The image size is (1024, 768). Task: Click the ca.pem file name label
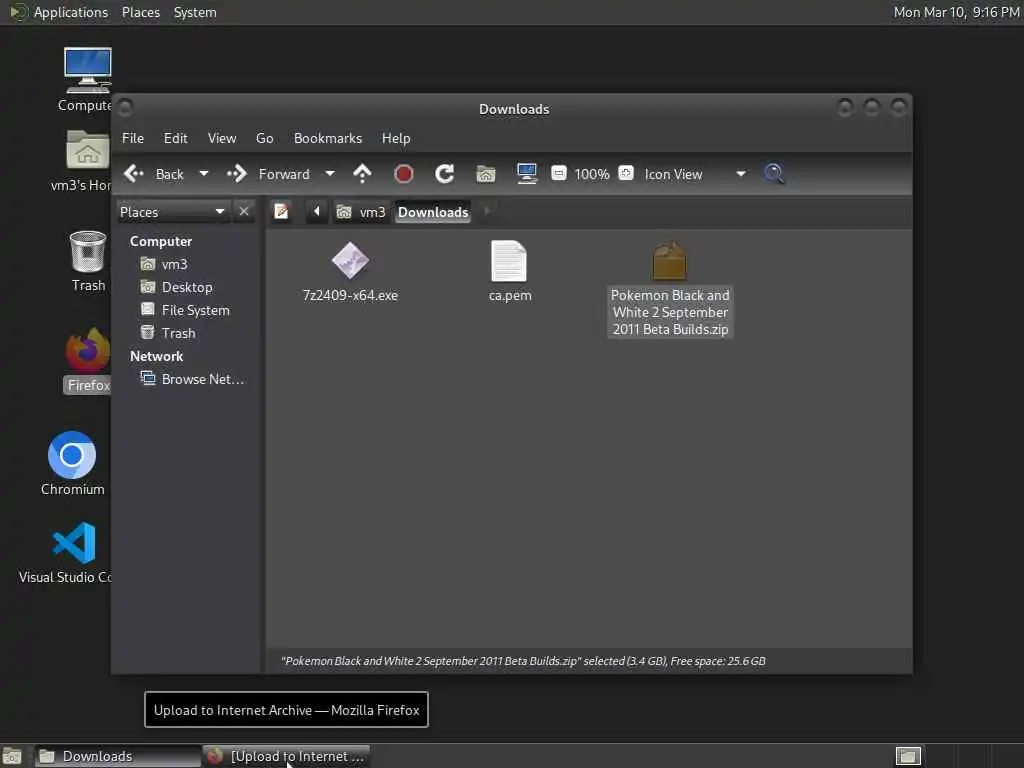(510, 295)
